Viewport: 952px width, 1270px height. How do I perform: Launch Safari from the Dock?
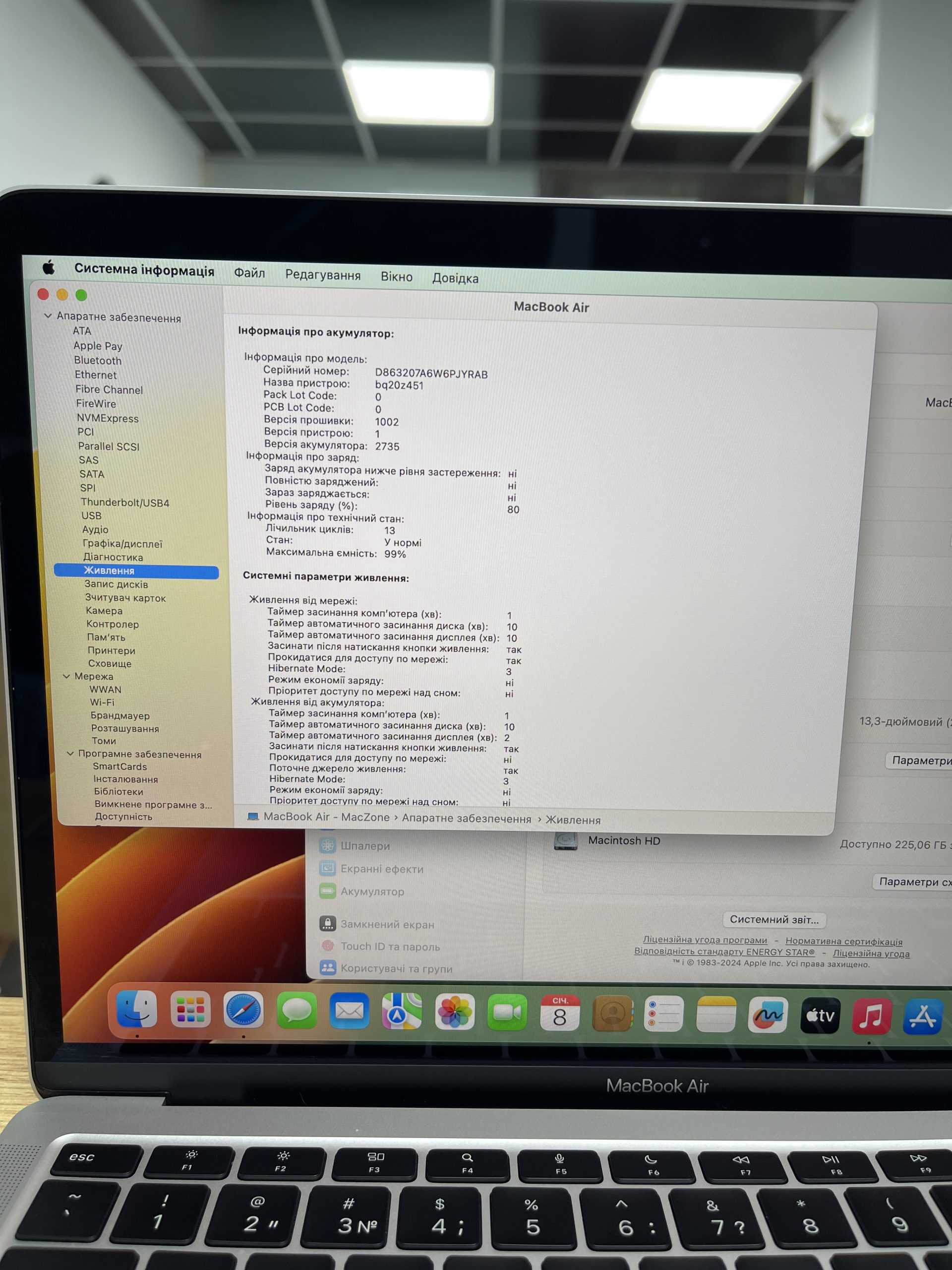tap(243, 1011)
